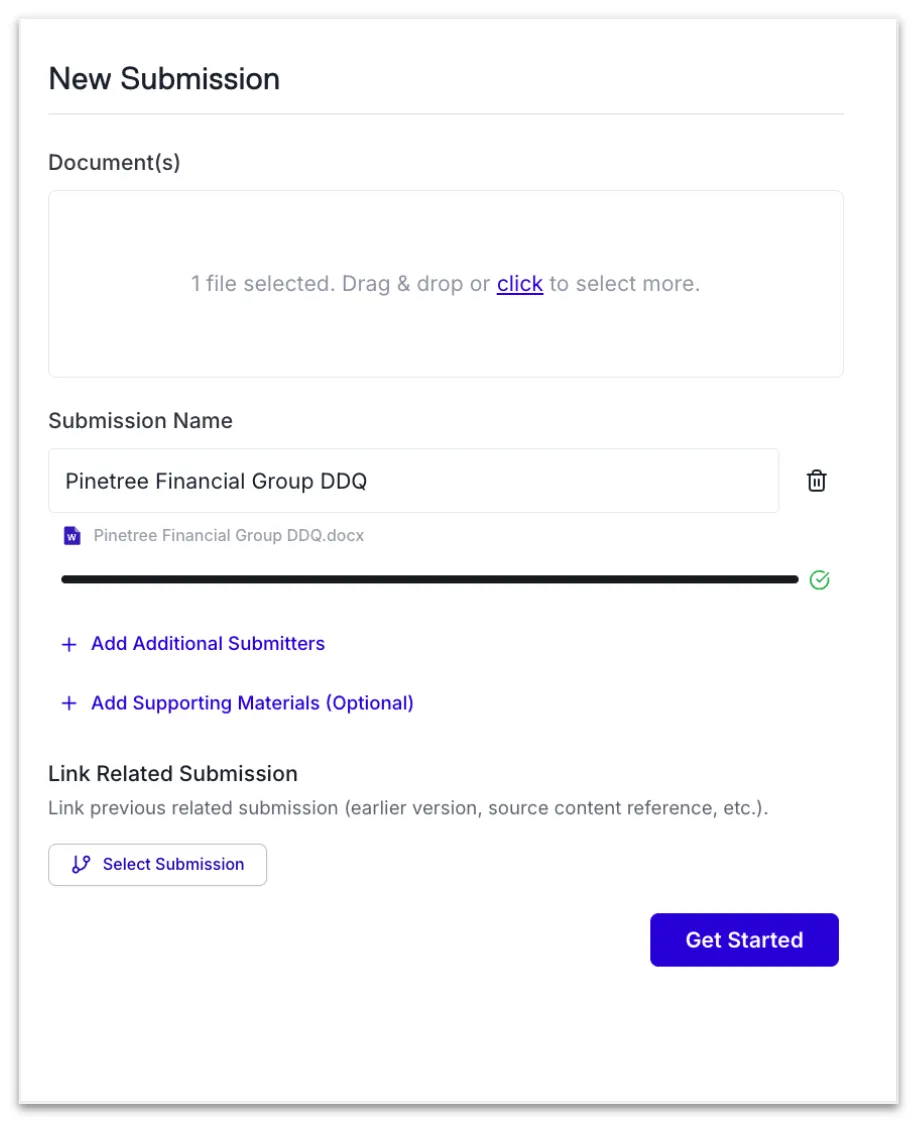Focus the Submission Name input field

pyautogui.click(x=414, y=481)
